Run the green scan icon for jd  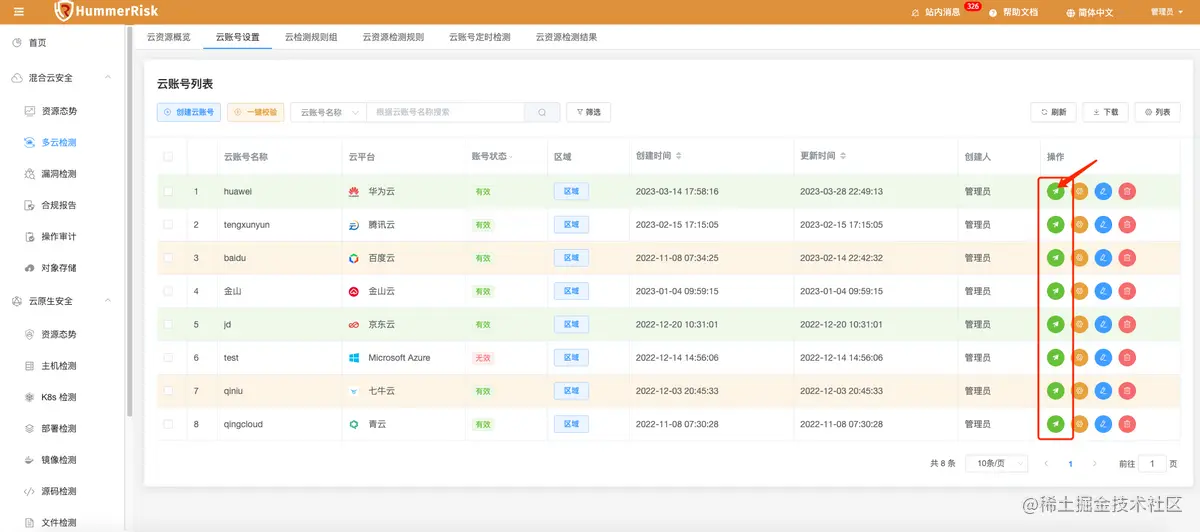tap(1055, 324)
